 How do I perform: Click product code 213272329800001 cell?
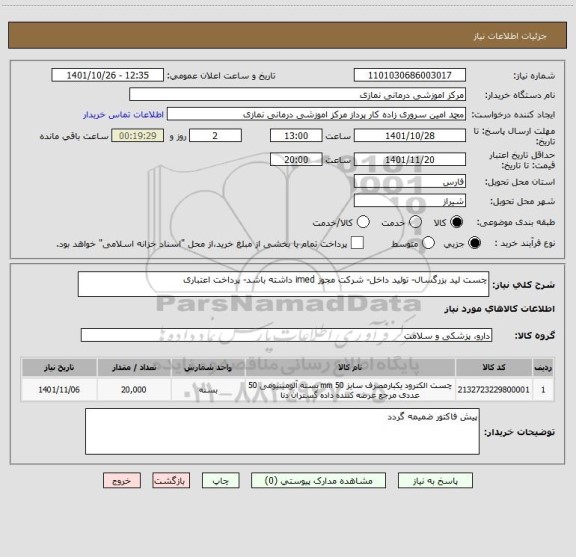pos(494,390)
